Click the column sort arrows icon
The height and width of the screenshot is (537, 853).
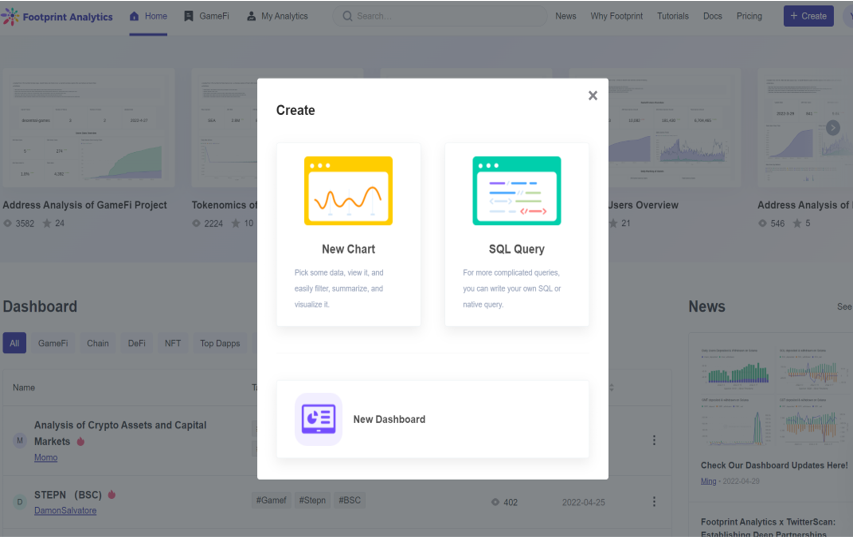[611, 387]
